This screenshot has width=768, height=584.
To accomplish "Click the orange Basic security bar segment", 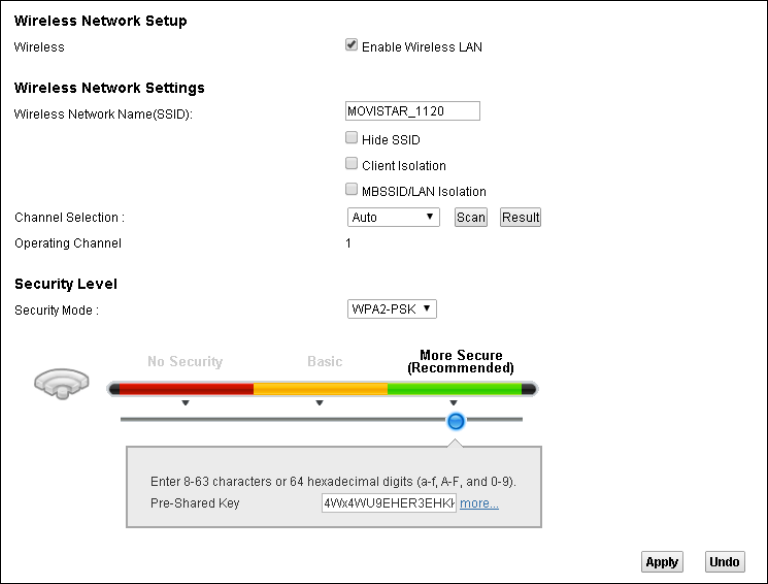I will (x=320, y=388).
